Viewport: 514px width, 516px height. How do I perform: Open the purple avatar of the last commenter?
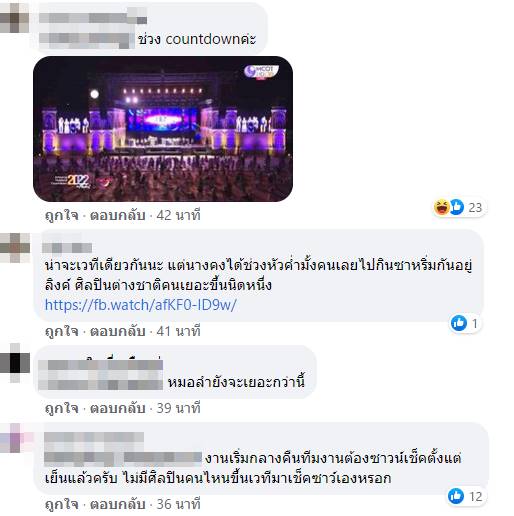[15, 438]
